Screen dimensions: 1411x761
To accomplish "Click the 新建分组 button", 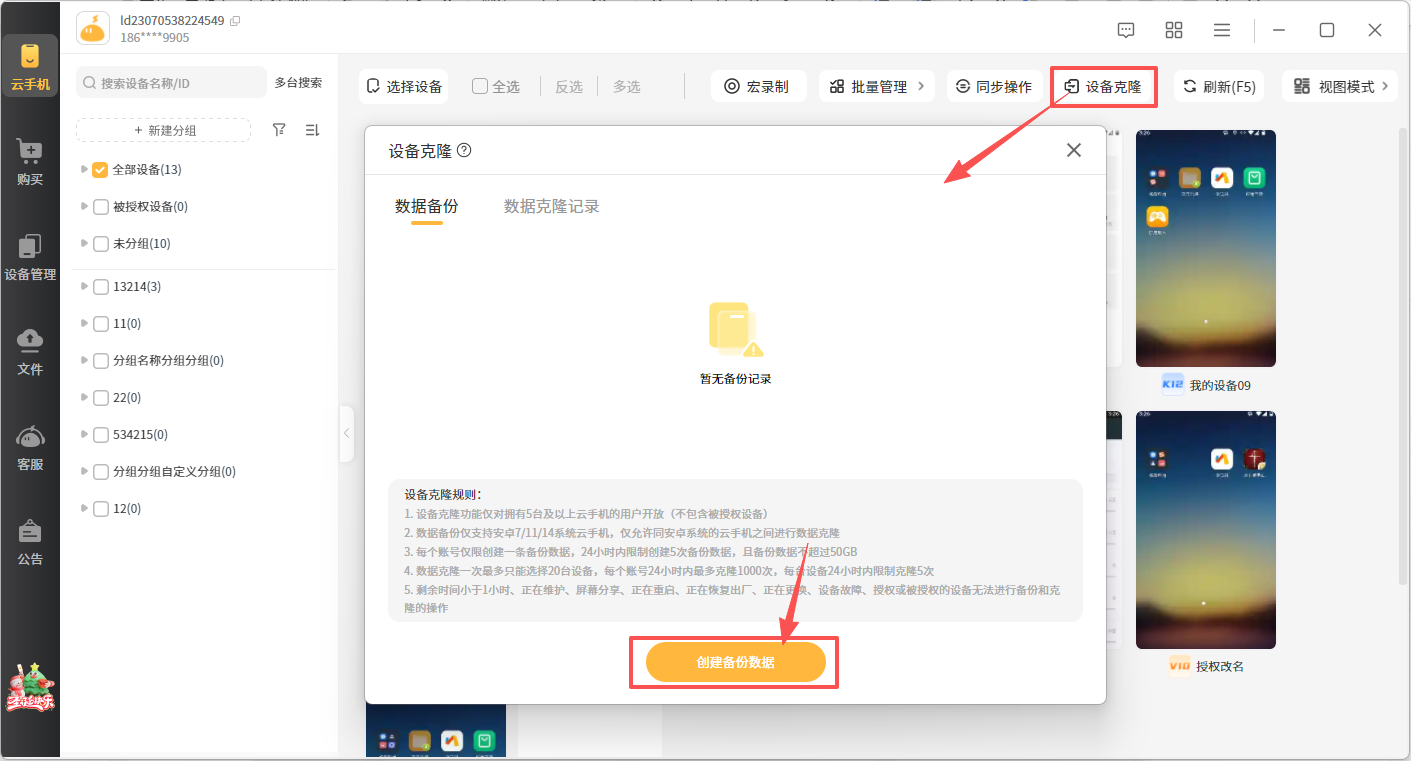I will coord(164,130).
